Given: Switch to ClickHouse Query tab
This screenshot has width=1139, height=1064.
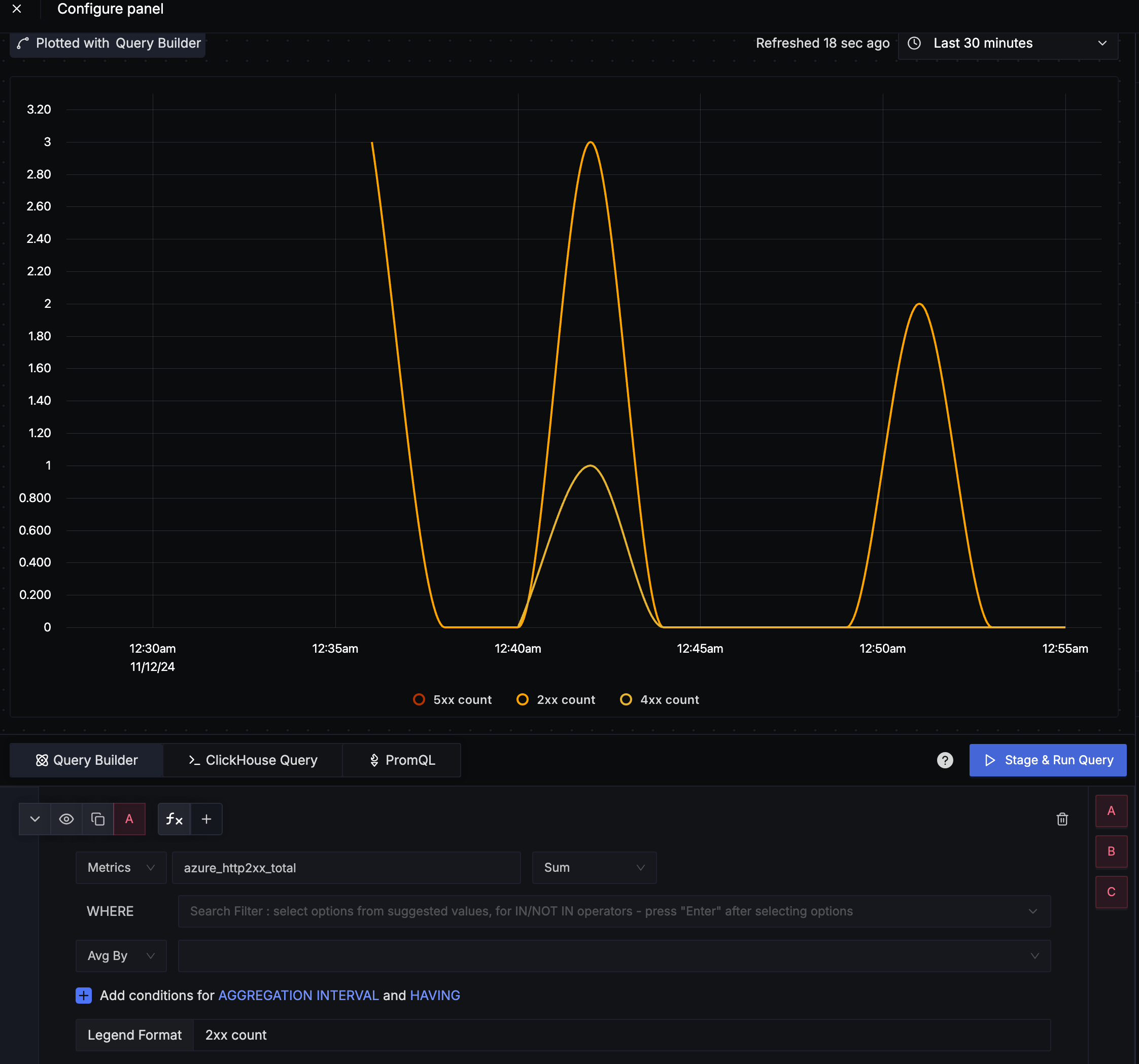Looking at the screenshot, I should pyautogui.click(x=253, y=760).
